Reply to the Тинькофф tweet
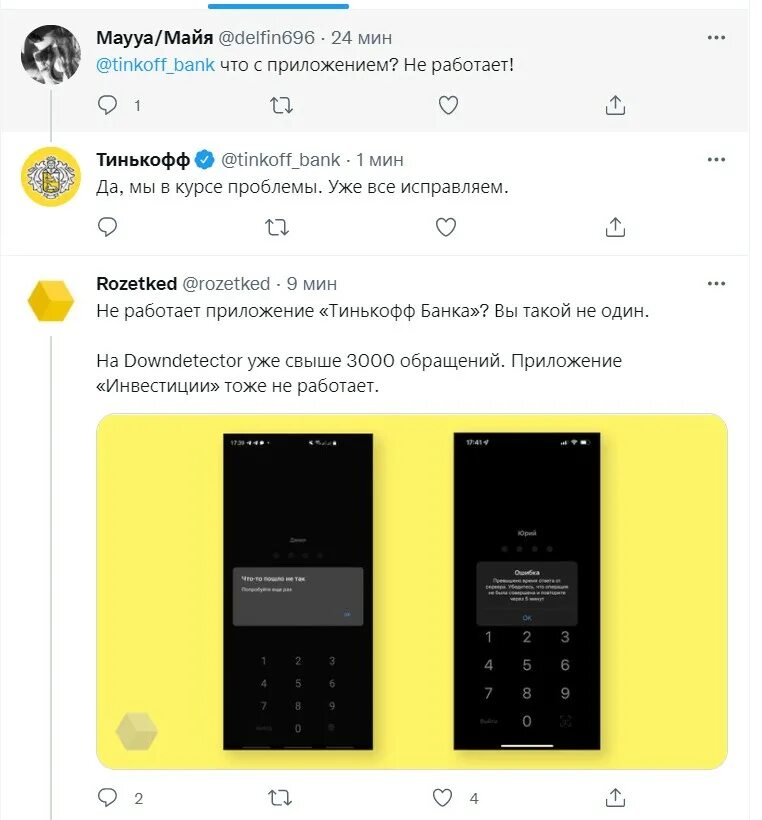Viewport: 762px width, 820px height. 108,227
